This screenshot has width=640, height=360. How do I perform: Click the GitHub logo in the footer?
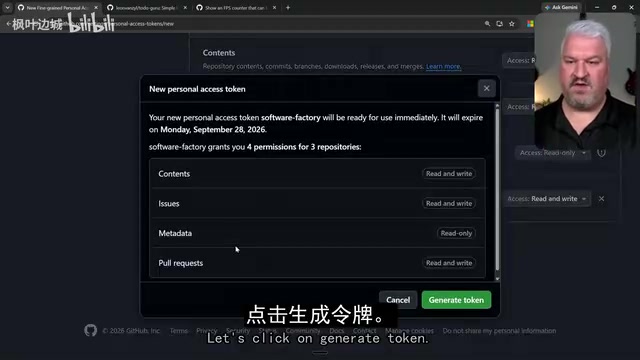pyautogui.click(x=91, y=330)
